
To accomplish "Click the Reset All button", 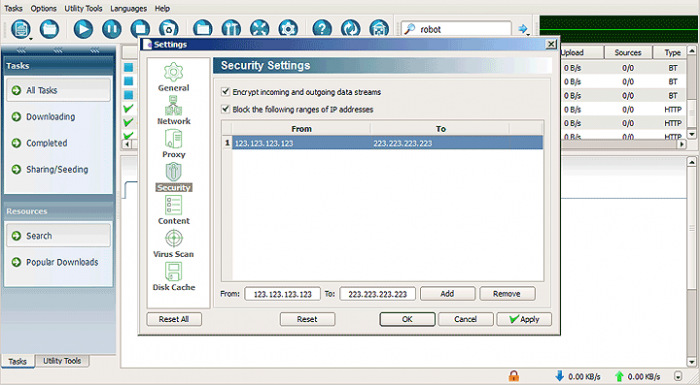I will point(174,319).
